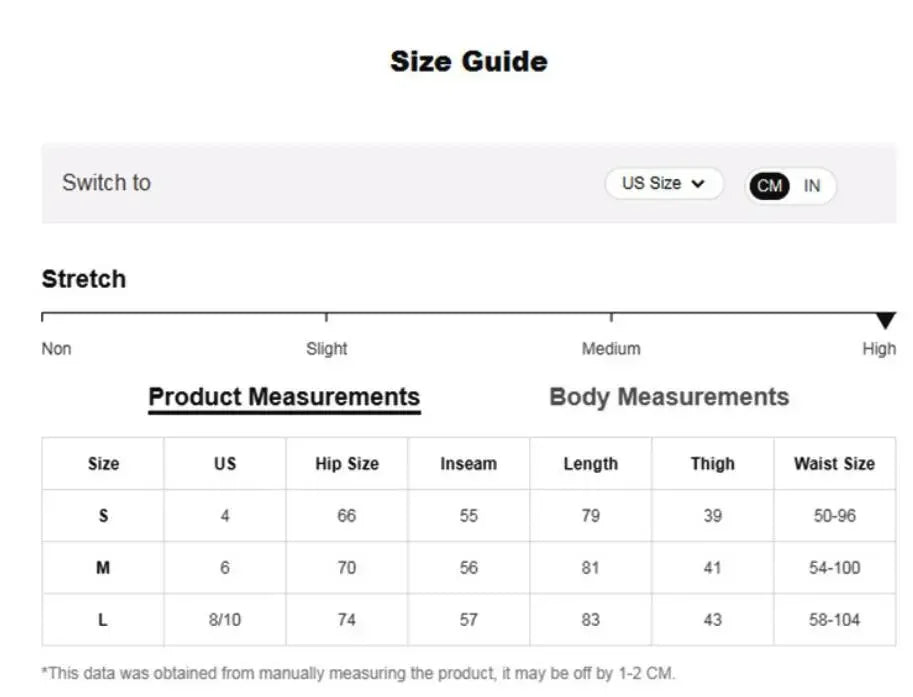The width and height of the screenshot is (913, 697).
Task: Click the Hip Size column header
Action: pyautogui.click(x=347, y=464)
